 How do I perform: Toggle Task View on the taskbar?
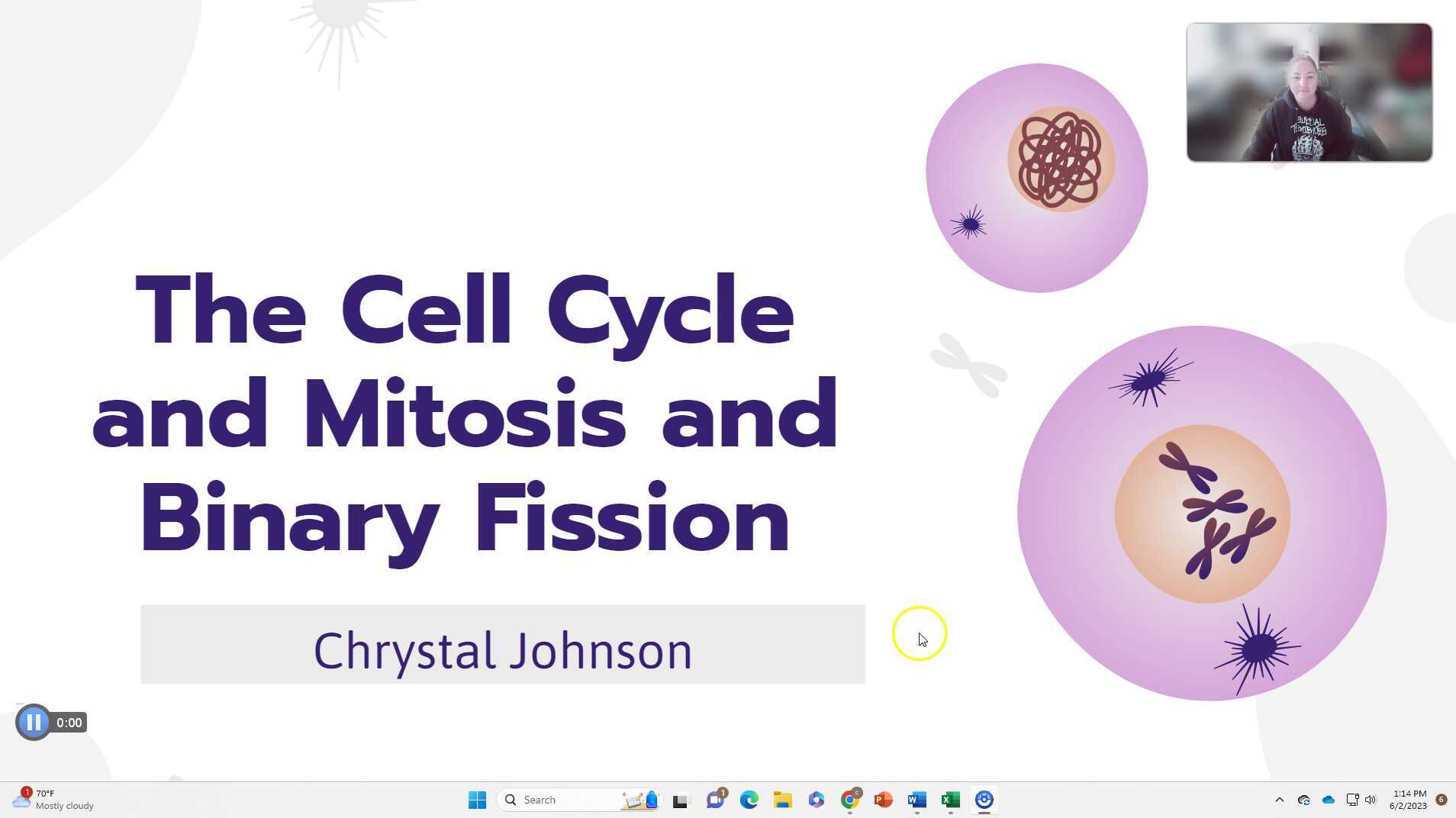(x=681, y=800)
